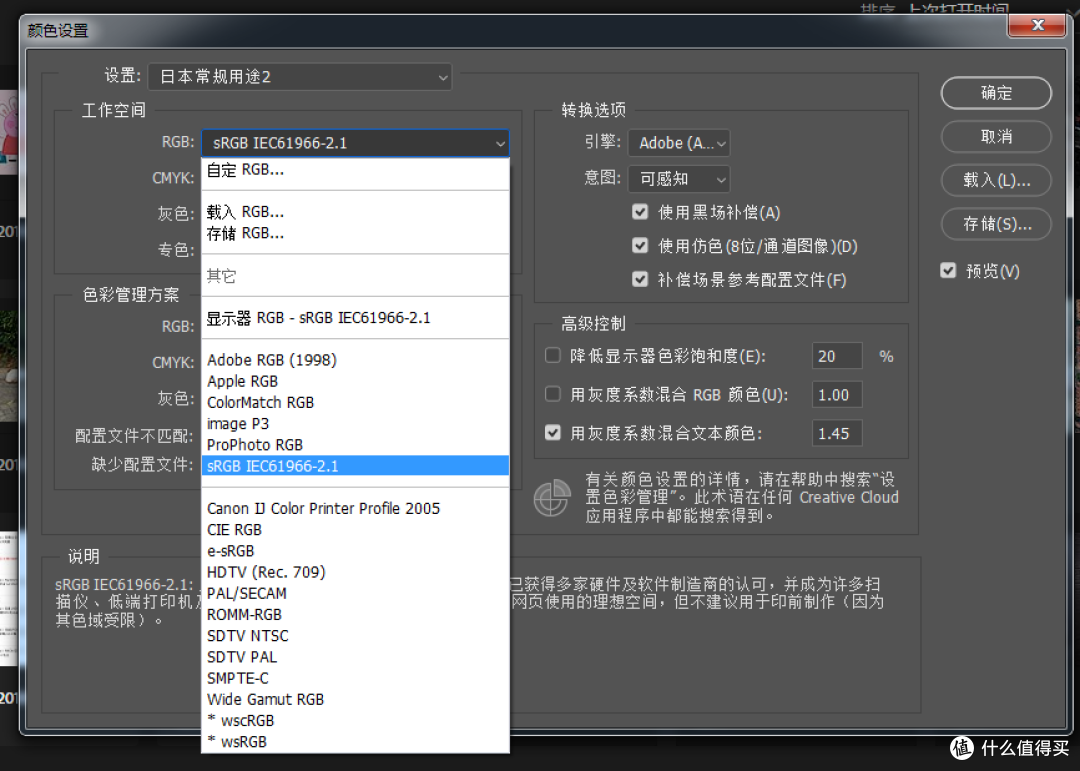Toggle 使用仿色(8位/通道图像)(D) checkbox
1080x771 pixels.
pyautogui.click(x=640, y=245)
